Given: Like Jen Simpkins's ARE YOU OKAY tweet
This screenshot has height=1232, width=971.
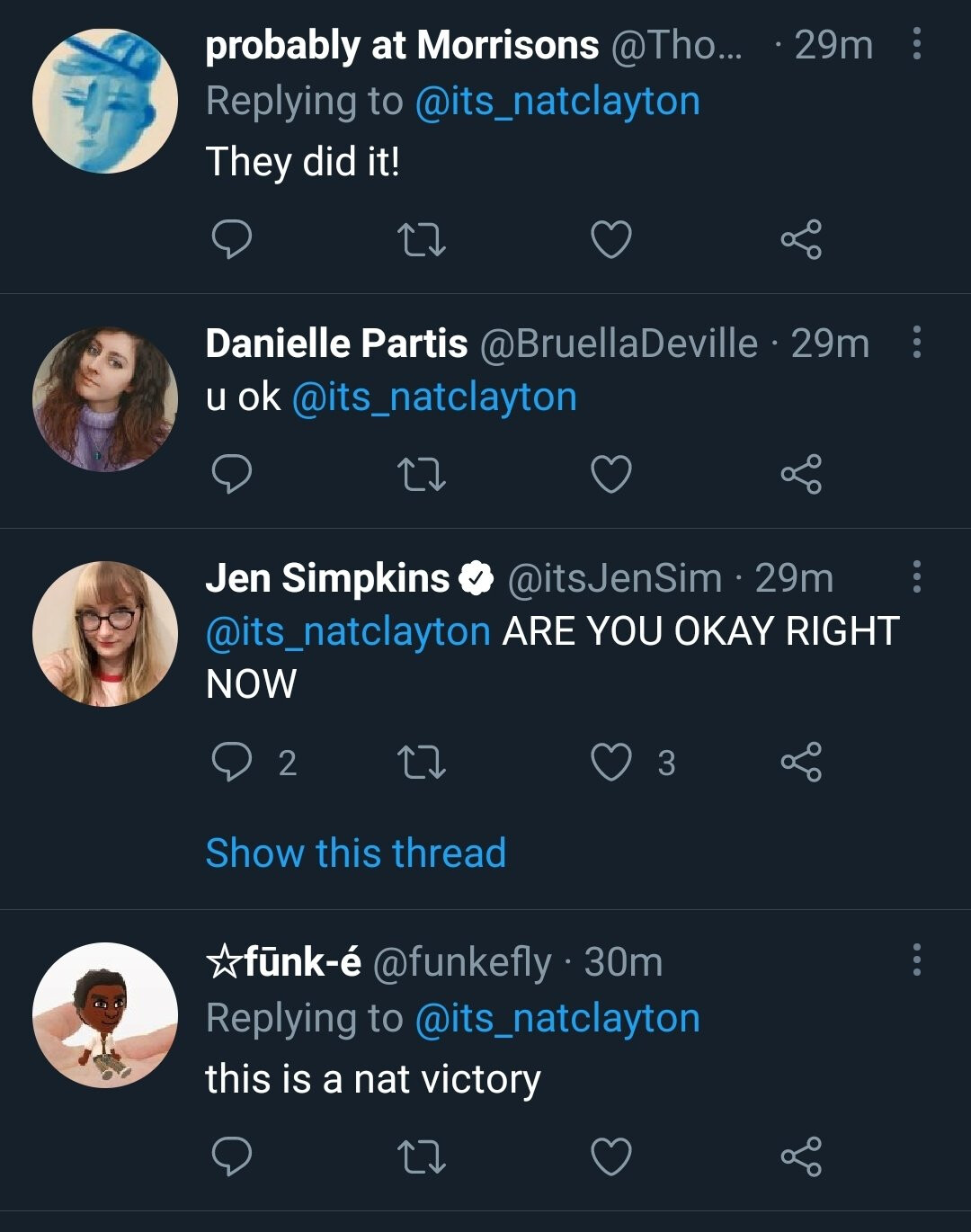Looking at the screenshot, I should 611,763.
